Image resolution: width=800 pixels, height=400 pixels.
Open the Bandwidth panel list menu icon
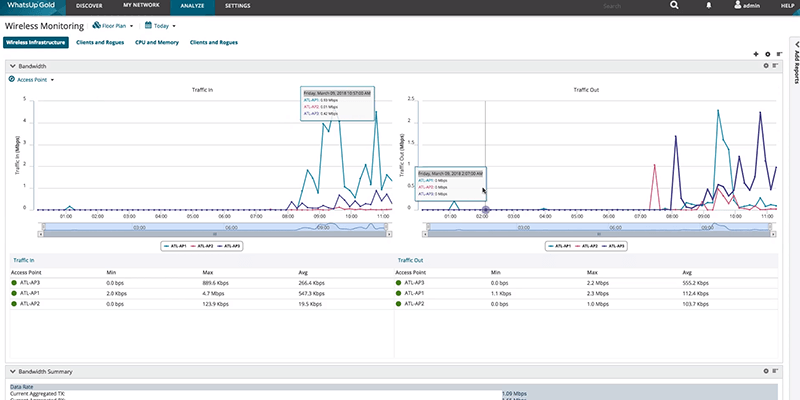[x=775, y=66]
